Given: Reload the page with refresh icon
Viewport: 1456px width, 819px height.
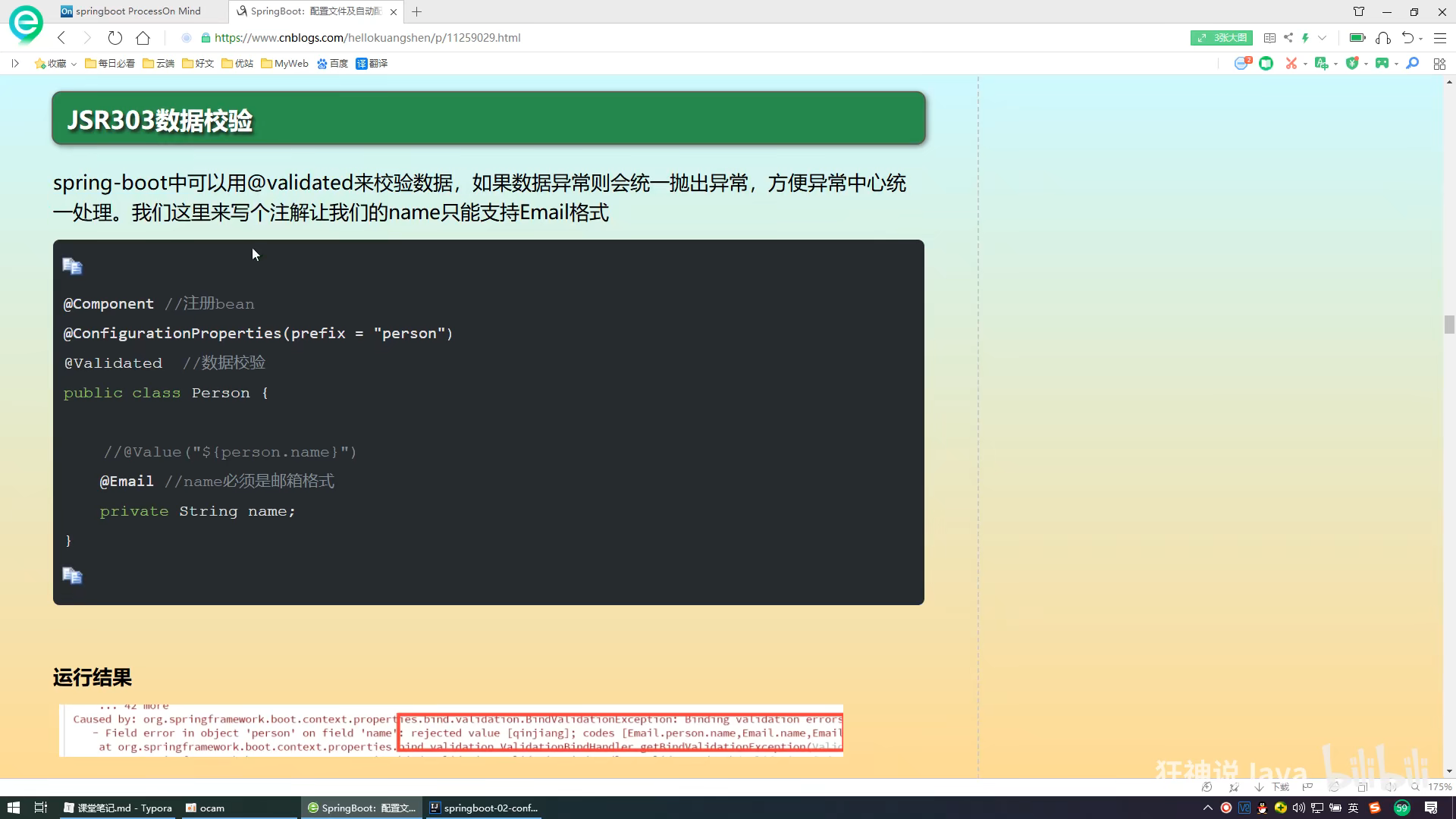Looking at the screenshot, I should 115,38.
